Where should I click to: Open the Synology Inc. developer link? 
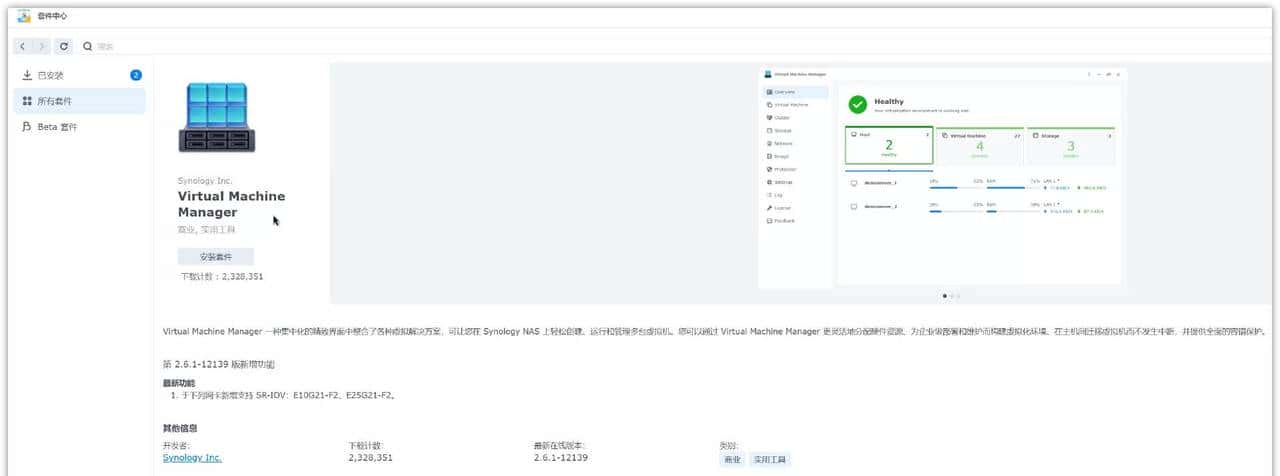click(x=192, y=457)
